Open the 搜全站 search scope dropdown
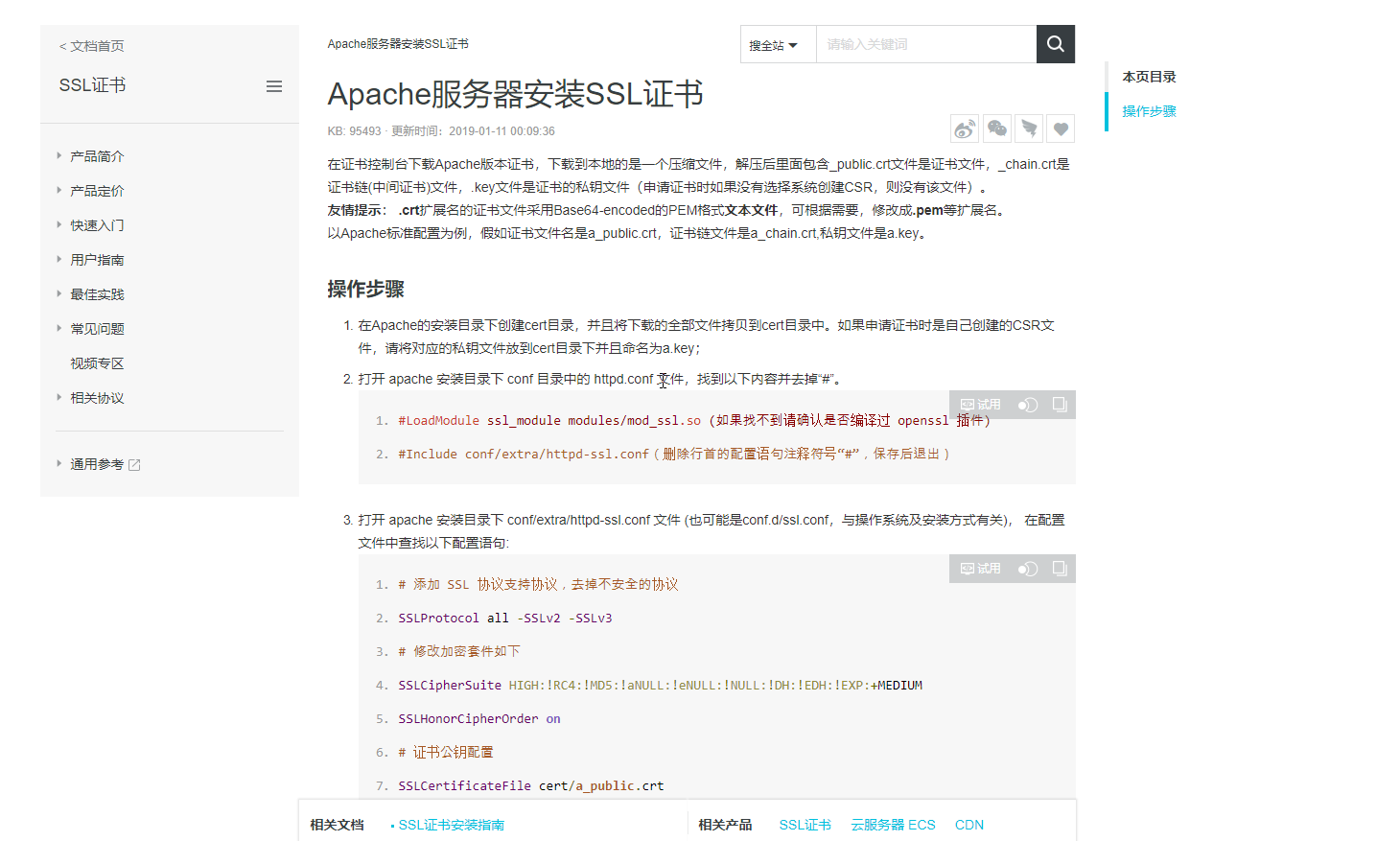 click(x=778, y=44)
